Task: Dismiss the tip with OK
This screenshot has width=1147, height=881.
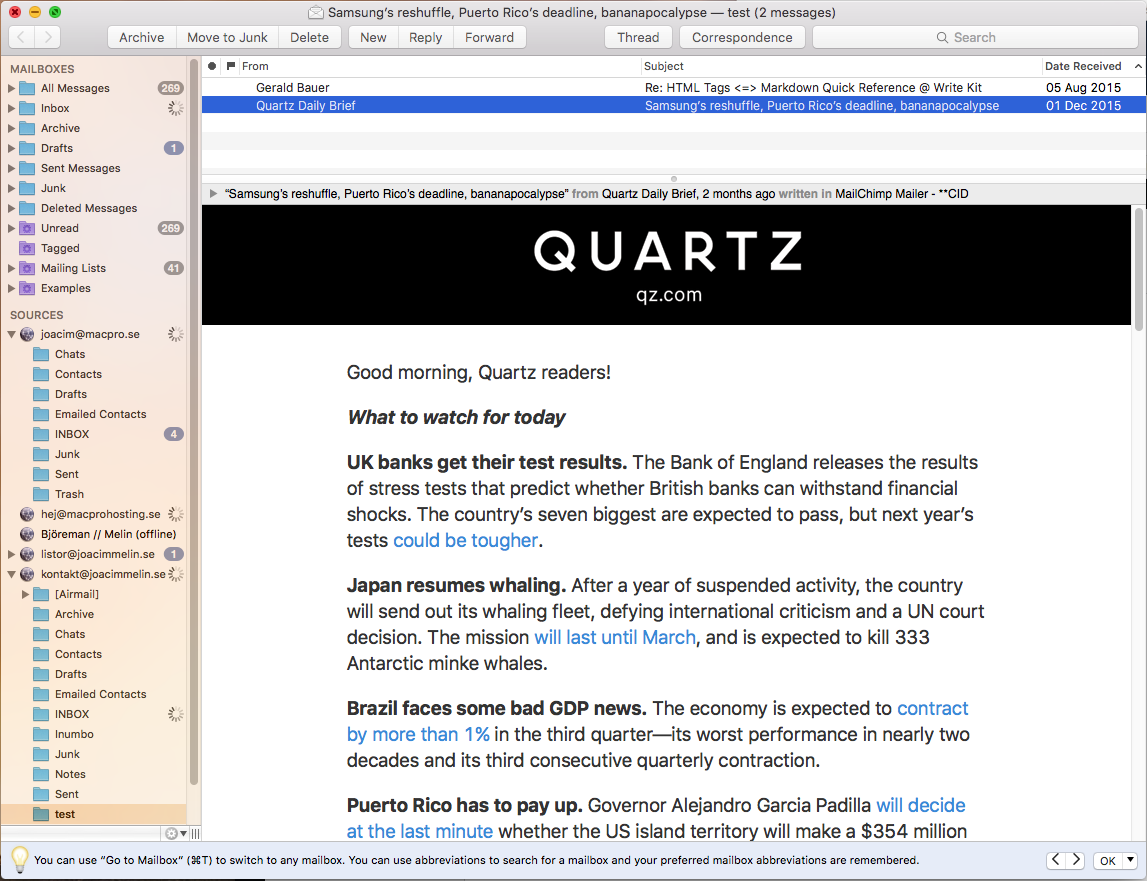Action: coord(1108,861)
